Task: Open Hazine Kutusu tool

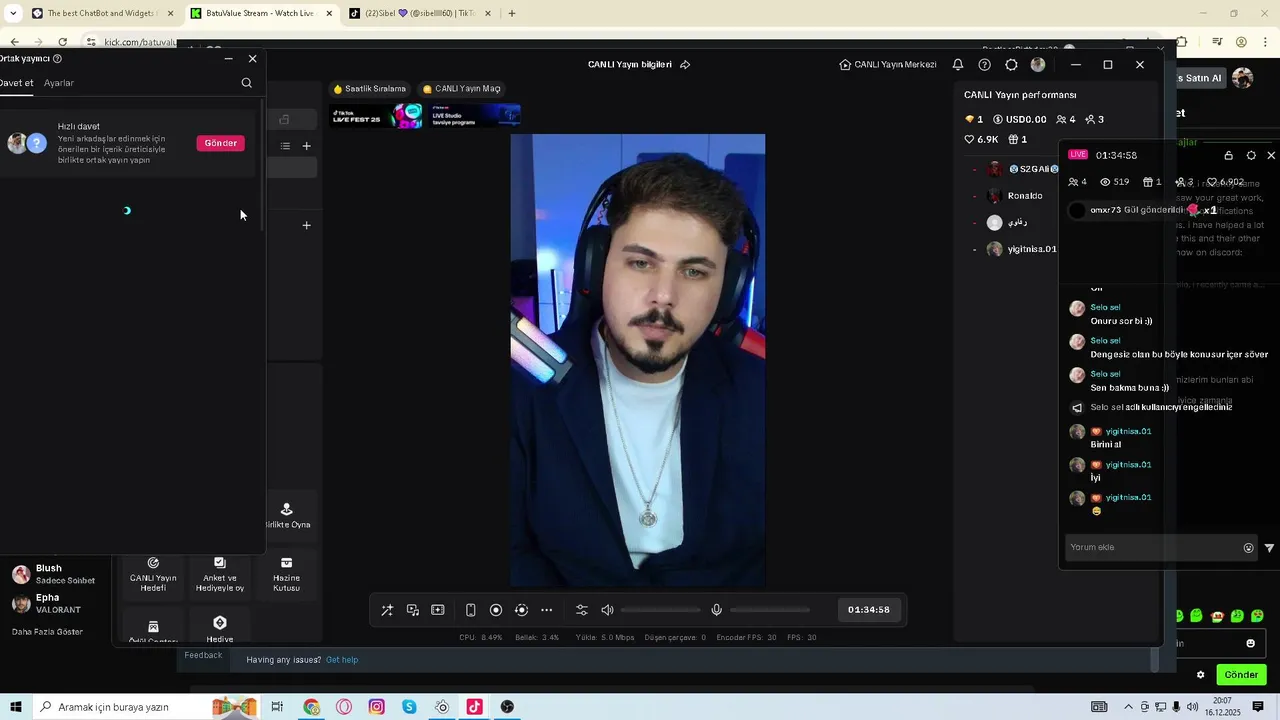Action: click(286, 575)
